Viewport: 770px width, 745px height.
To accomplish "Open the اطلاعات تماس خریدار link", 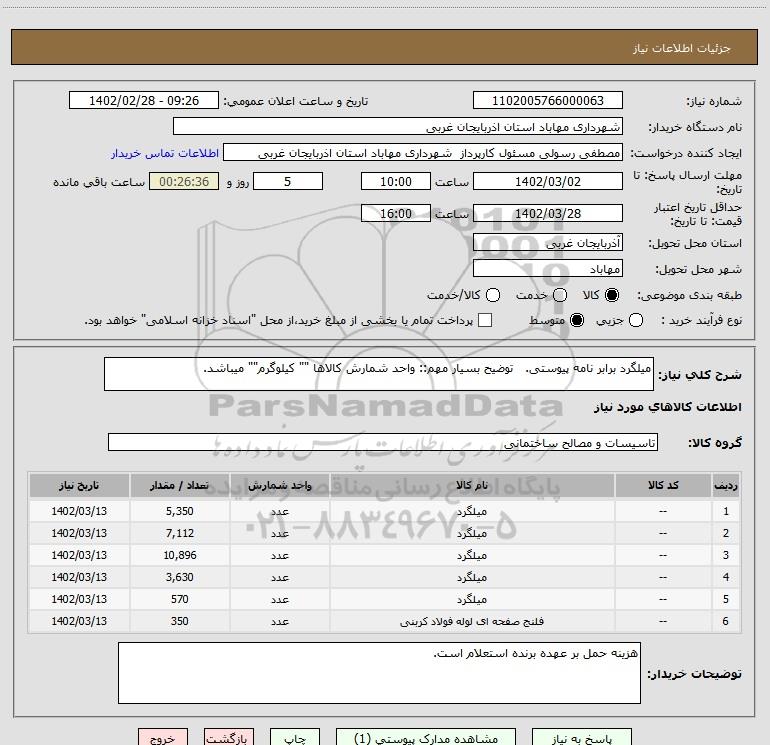I will [165, 153].
